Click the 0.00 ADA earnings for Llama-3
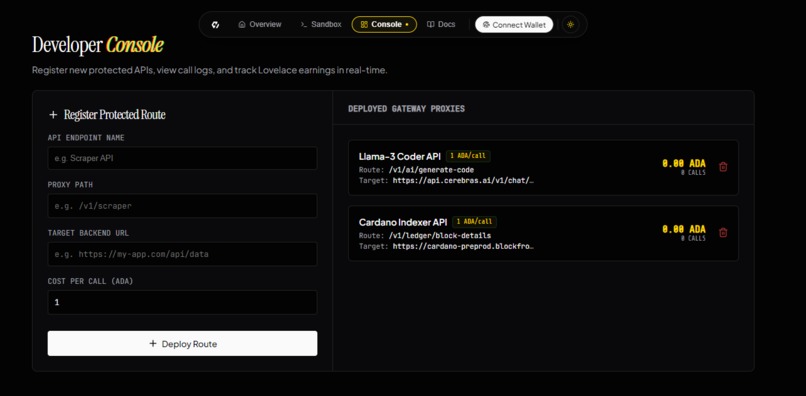806x396 pixels. [x=684, y=164]
